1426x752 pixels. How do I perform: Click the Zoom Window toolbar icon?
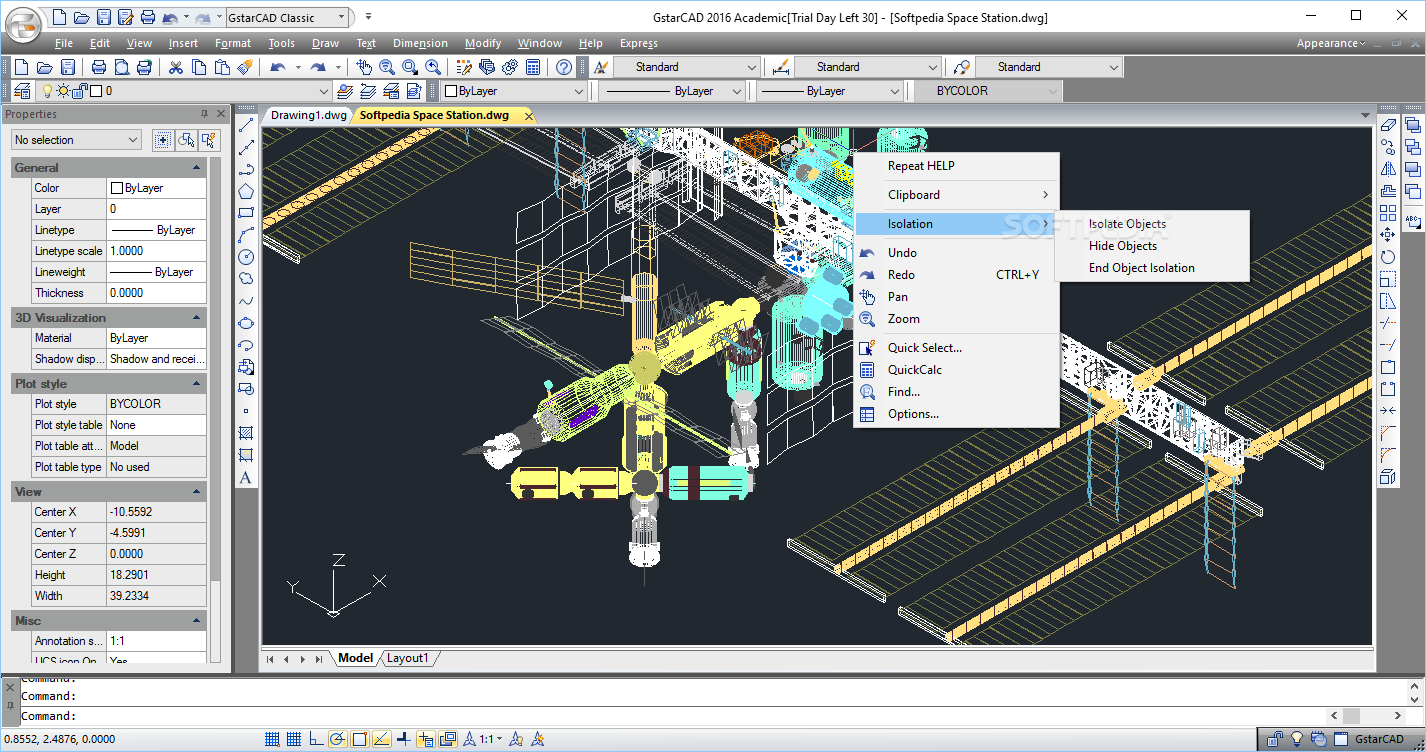pyautogui.click(x=410, y=67)
